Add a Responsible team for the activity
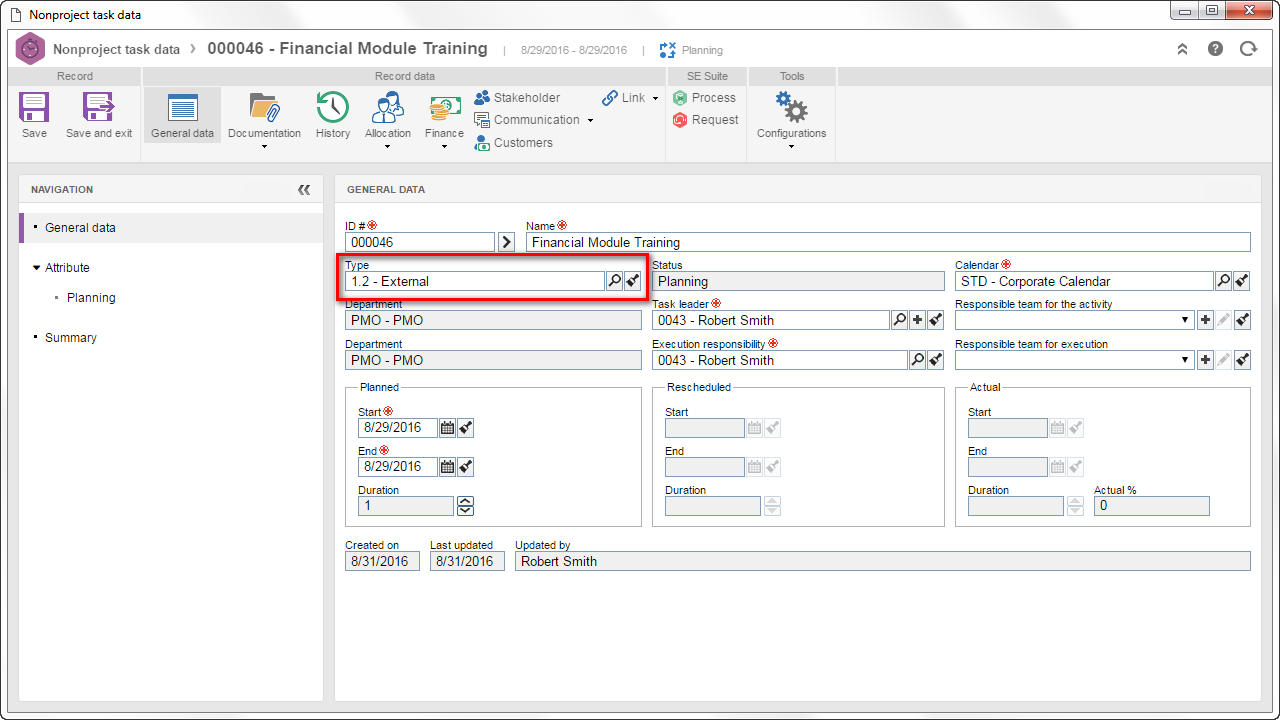This screenshot has height=720, width=1280. click(x=1205, y=321)
